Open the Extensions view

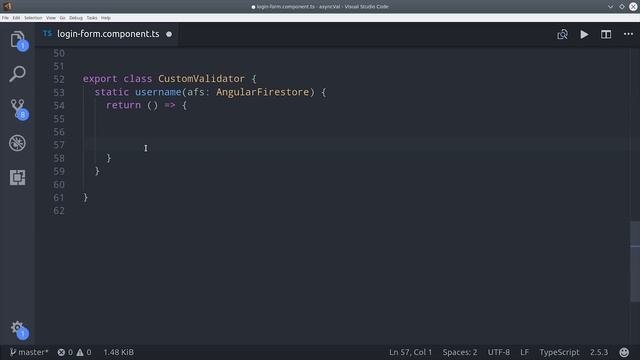coord(18,178)
